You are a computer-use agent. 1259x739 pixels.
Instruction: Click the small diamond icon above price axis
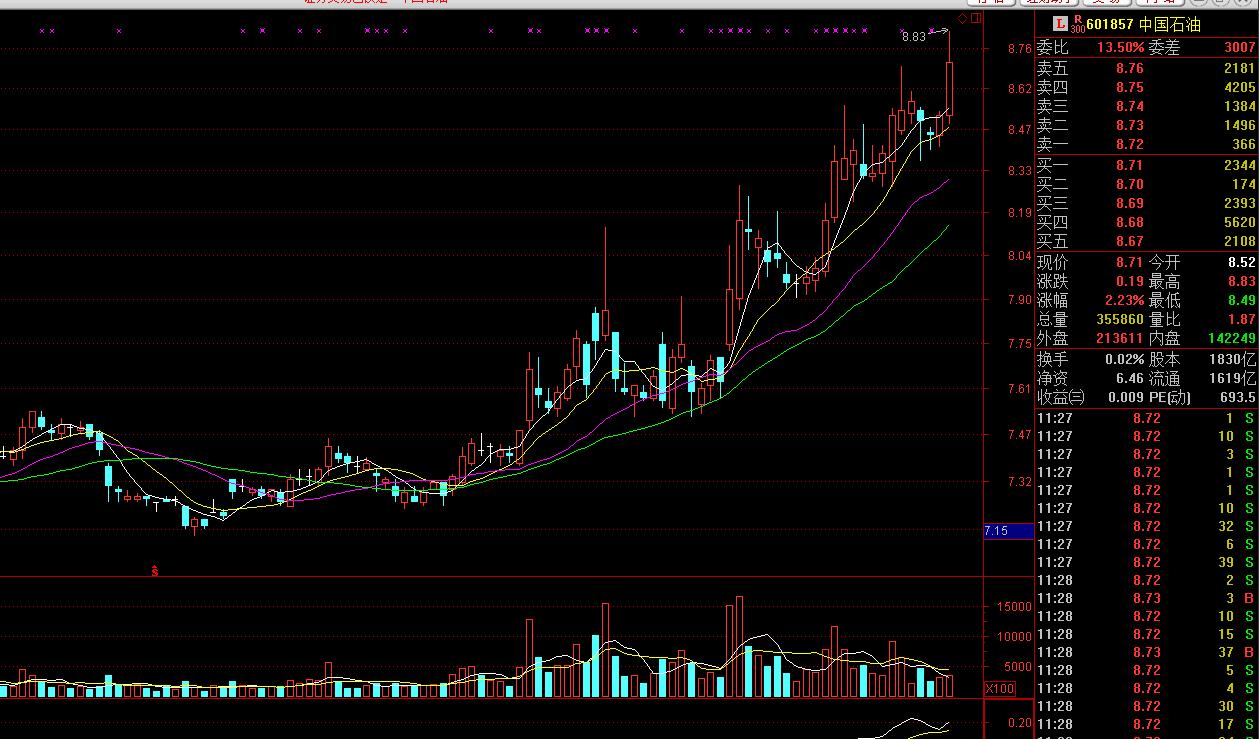coord(963,19)
